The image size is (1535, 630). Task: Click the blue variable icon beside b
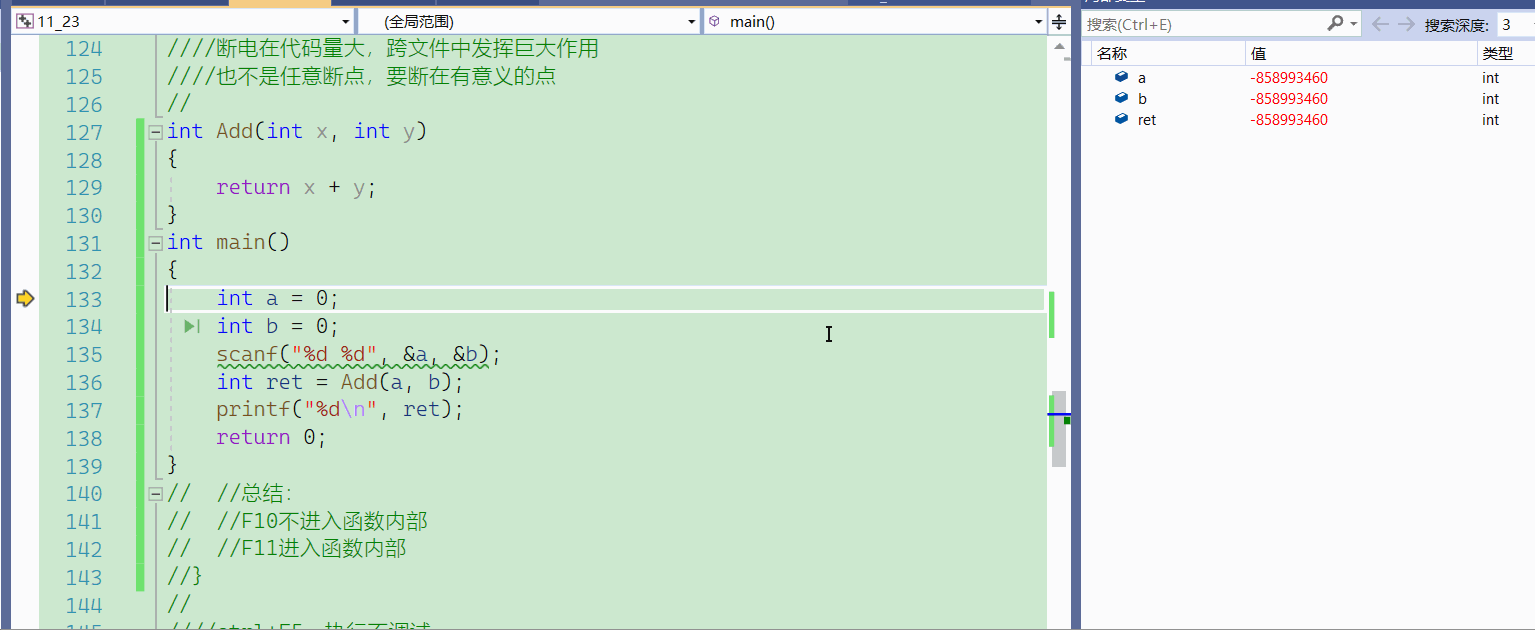pos(1122,98)
